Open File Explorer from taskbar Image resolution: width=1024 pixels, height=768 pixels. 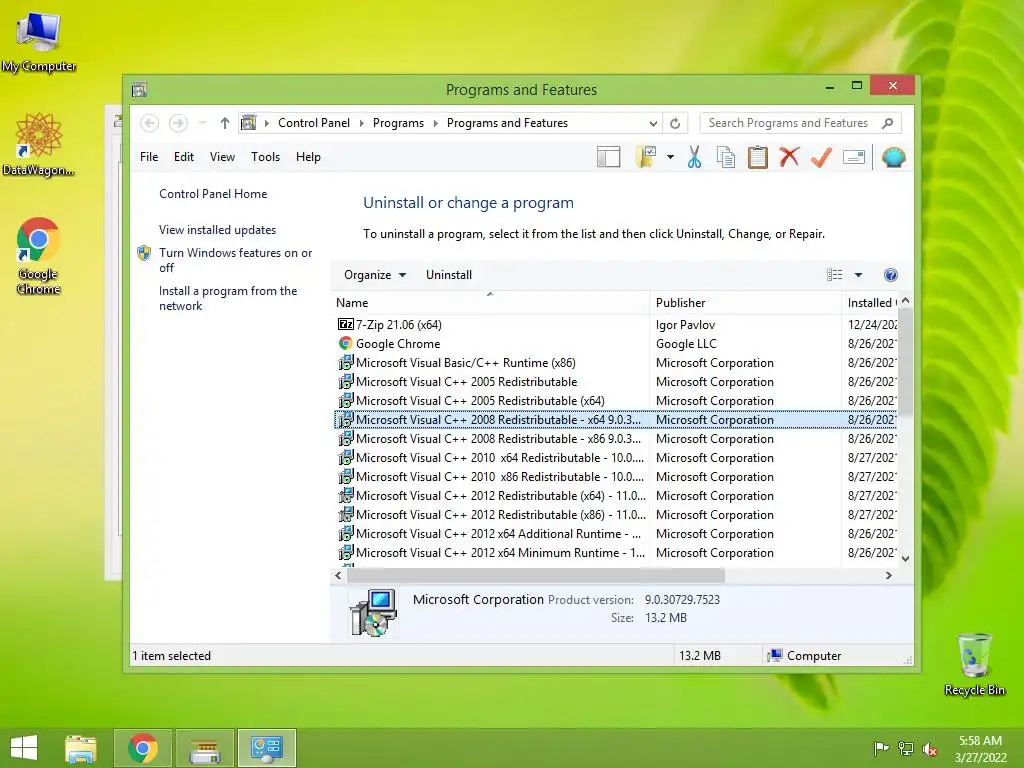[81, 748]
